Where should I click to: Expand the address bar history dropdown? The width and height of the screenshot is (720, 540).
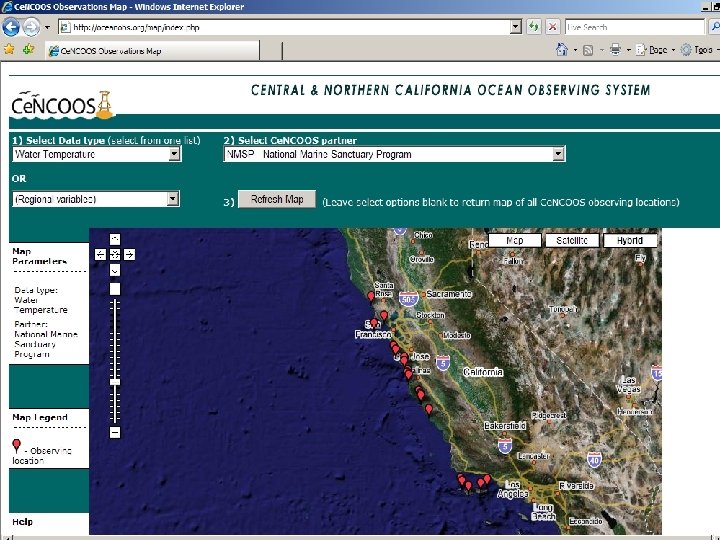click(516, 27)
